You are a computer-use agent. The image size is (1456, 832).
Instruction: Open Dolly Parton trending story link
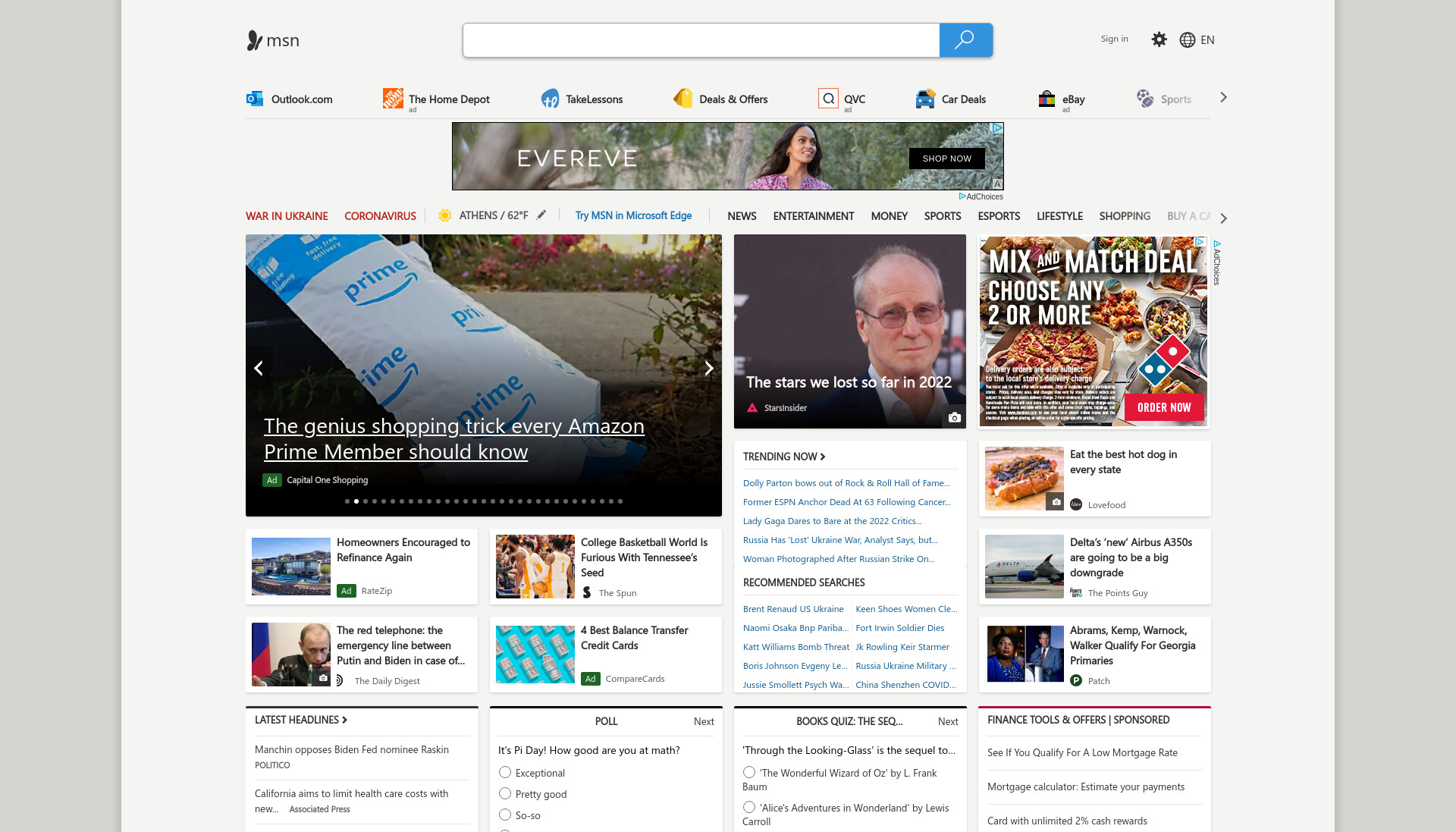point(846,483)
